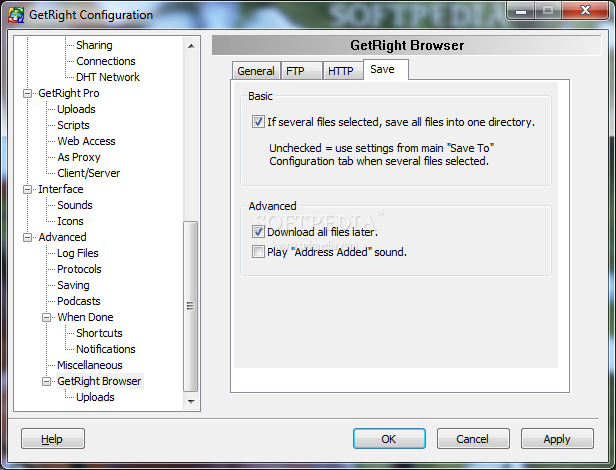Close the GetRight Configuration window

pyautogui.click(x=585, y=10)
